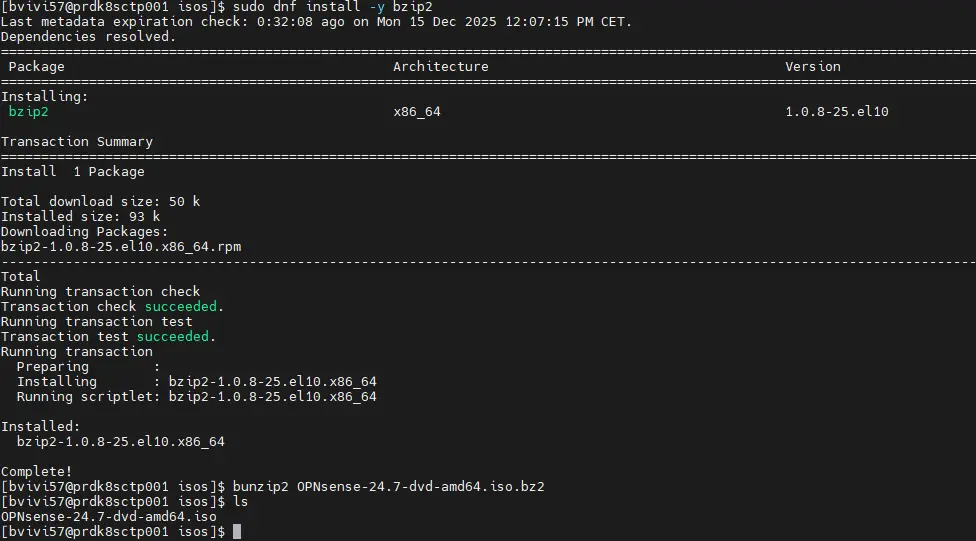
Task: Click the 'Running scriptlet' line
Action: click(x=196, y=397)
